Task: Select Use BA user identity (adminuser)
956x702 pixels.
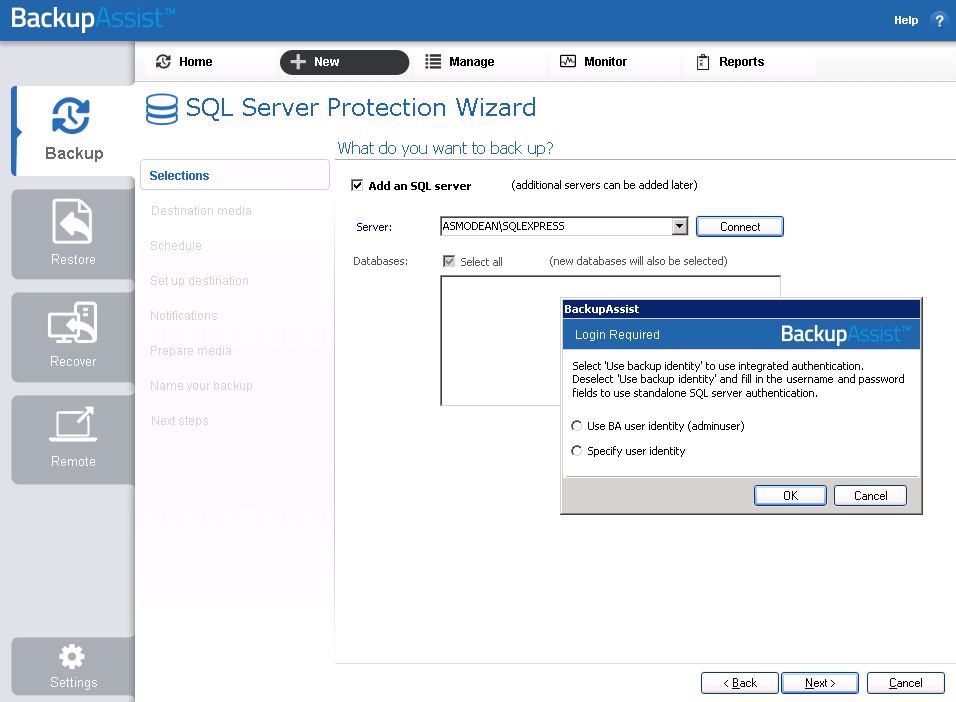Action: tap(576, 426)
